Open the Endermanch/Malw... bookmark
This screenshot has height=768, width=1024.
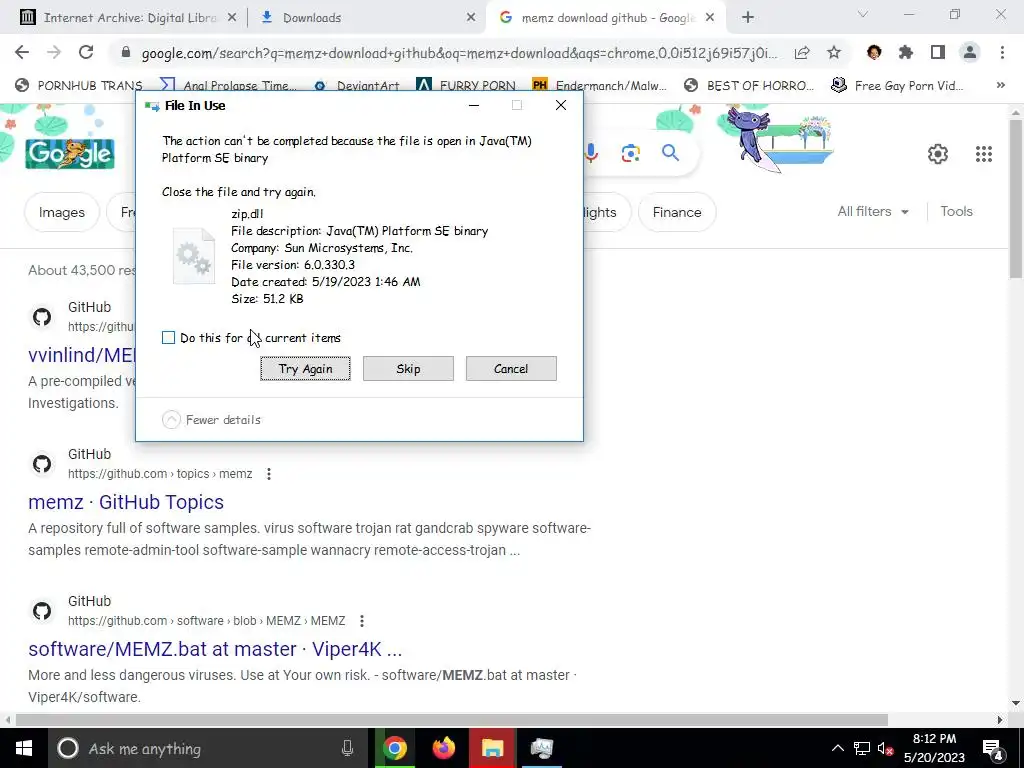(600, 85)
